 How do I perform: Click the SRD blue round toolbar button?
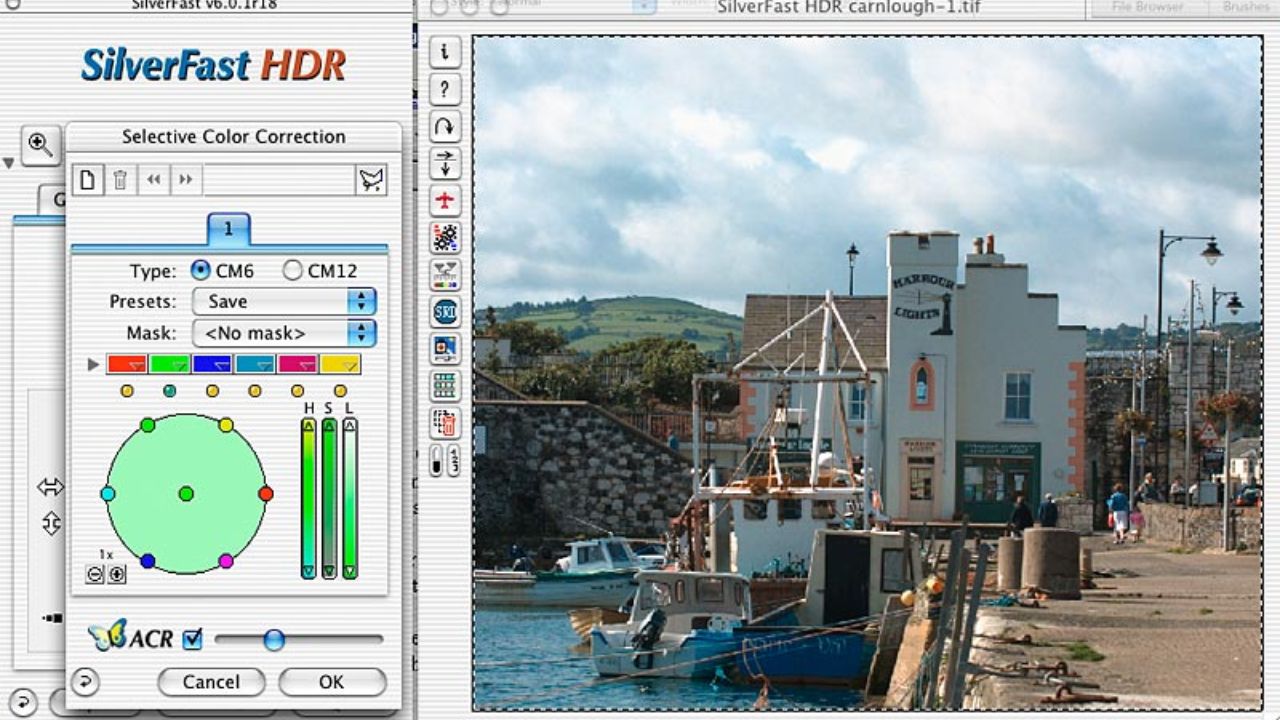445,312
